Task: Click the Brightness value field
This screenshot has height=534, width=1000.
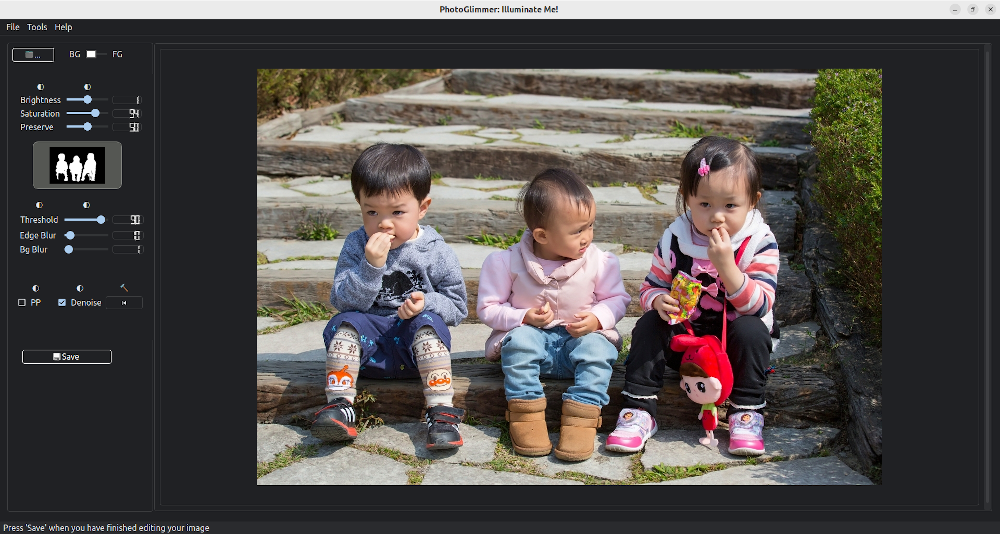Action: [x=127, y=100]
